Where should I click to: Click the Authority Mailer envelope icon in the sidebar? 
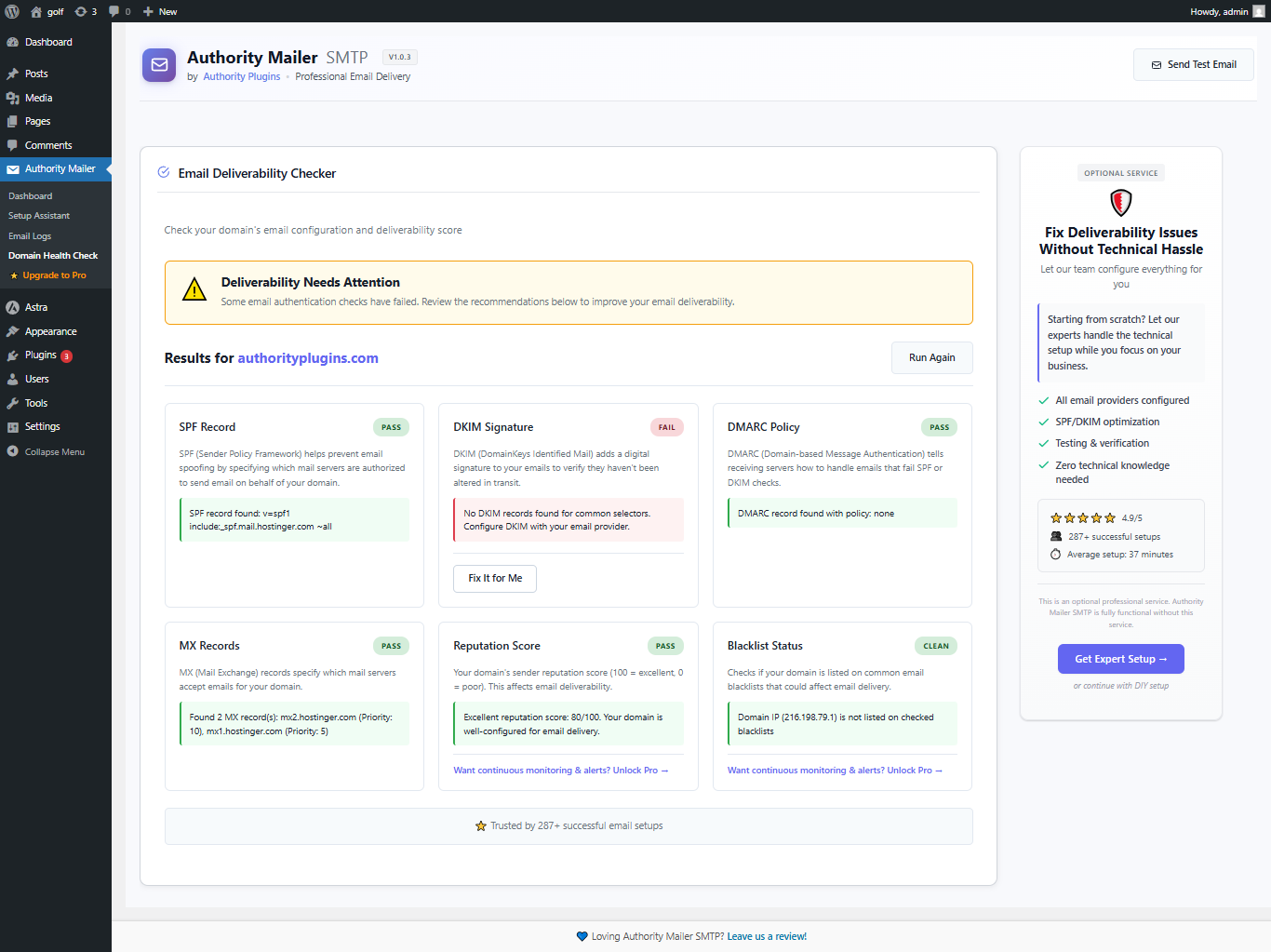pyautogui.click(x=13, y=168)
